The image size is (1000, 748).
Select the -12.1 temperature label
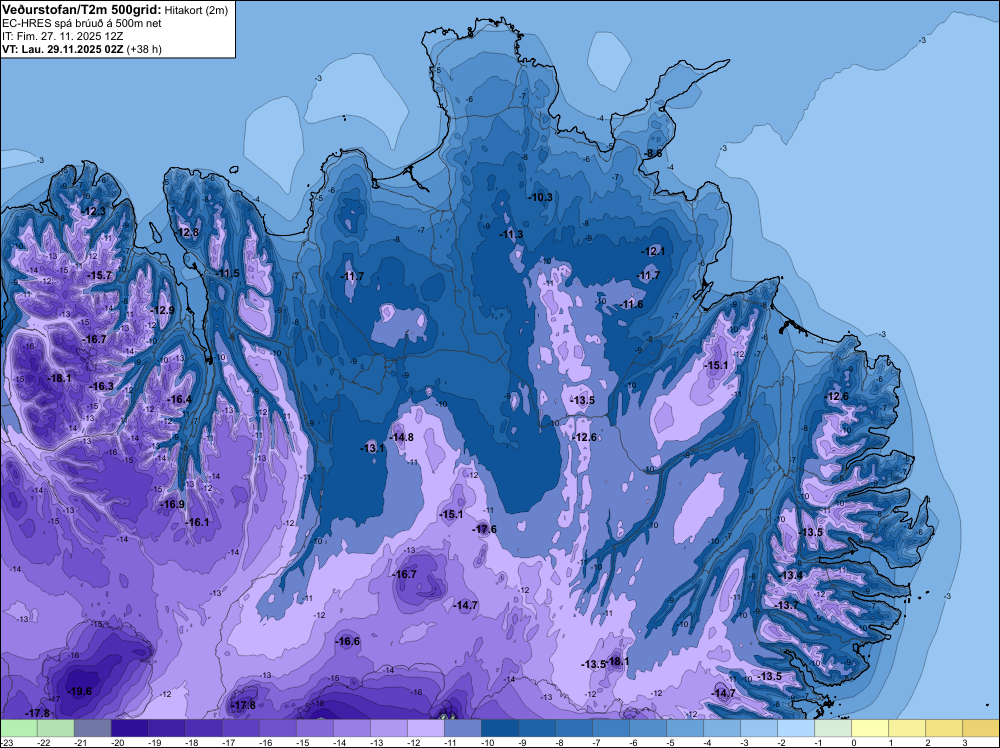click(653, 252)
